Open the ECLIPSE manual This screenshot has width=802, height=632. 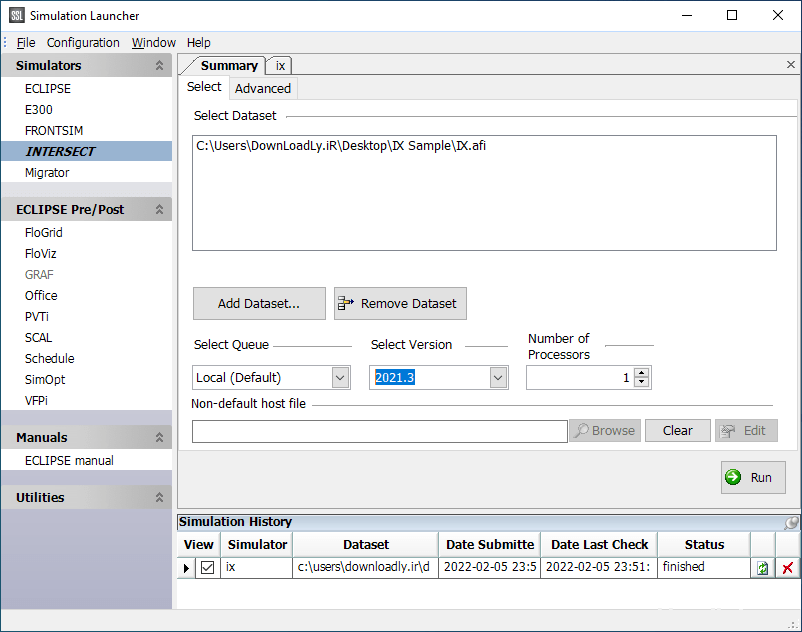tap(70, 461)
